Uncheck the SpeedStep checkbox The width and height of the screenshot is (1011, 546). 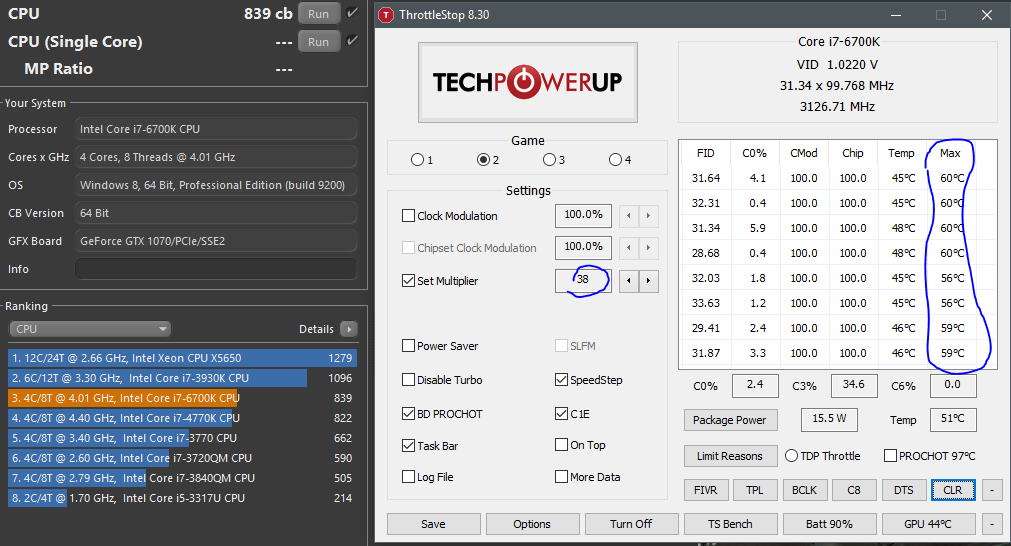pos(562,380)
